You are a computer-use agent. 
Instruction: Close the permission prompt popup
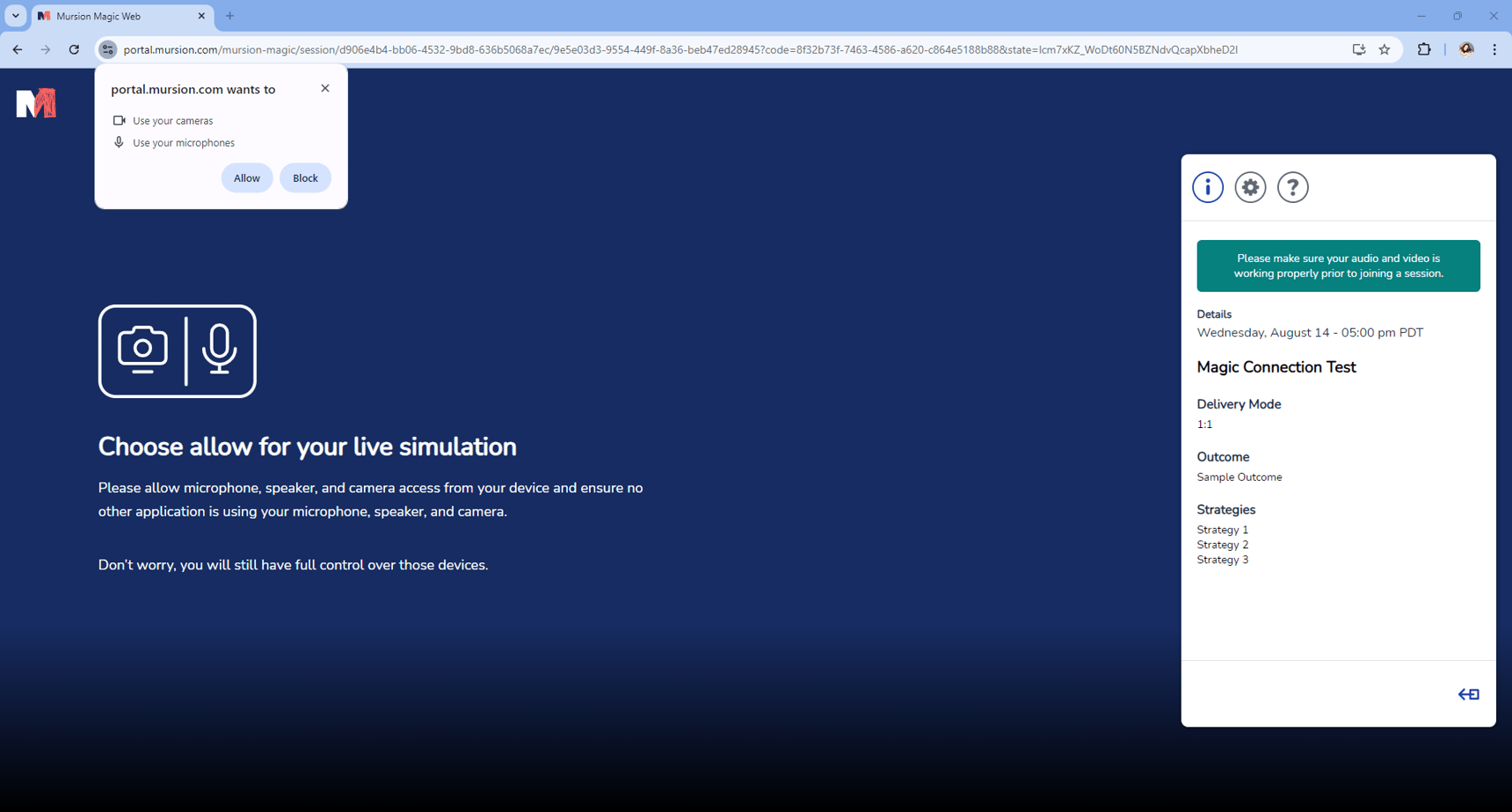325,88
